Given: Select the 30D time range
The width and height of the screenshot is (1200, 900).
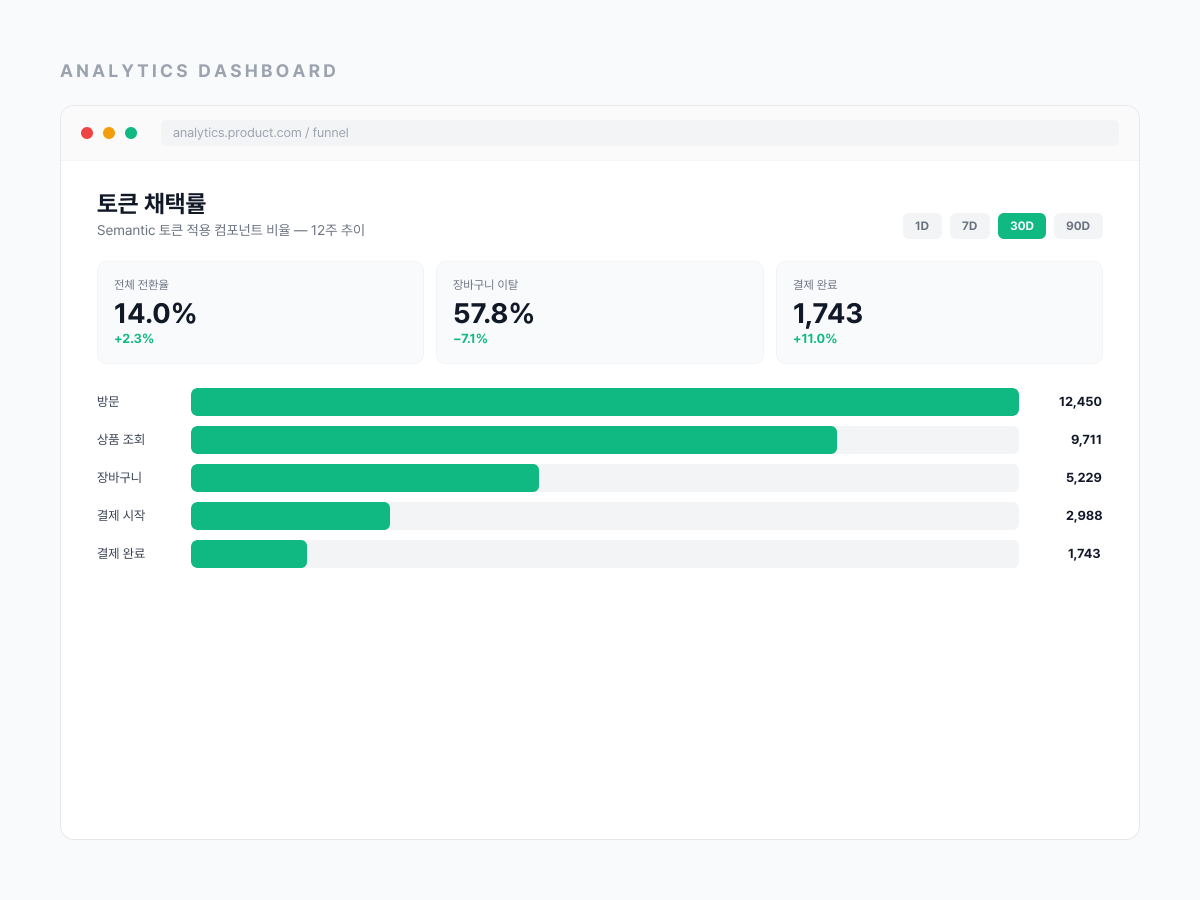Looking at the screenshot, I should point(1022,226).
